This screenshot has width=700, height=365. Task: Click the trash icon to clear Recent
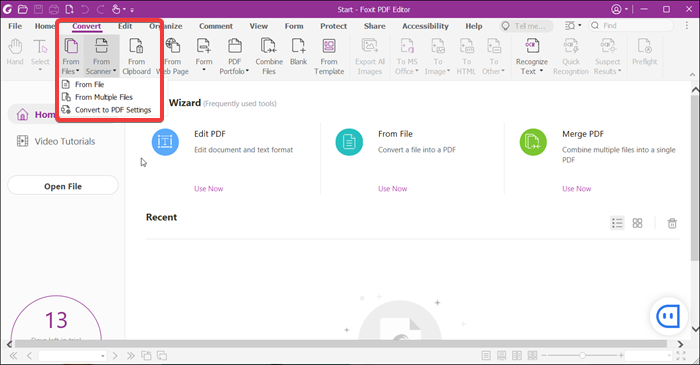point(672,223)
